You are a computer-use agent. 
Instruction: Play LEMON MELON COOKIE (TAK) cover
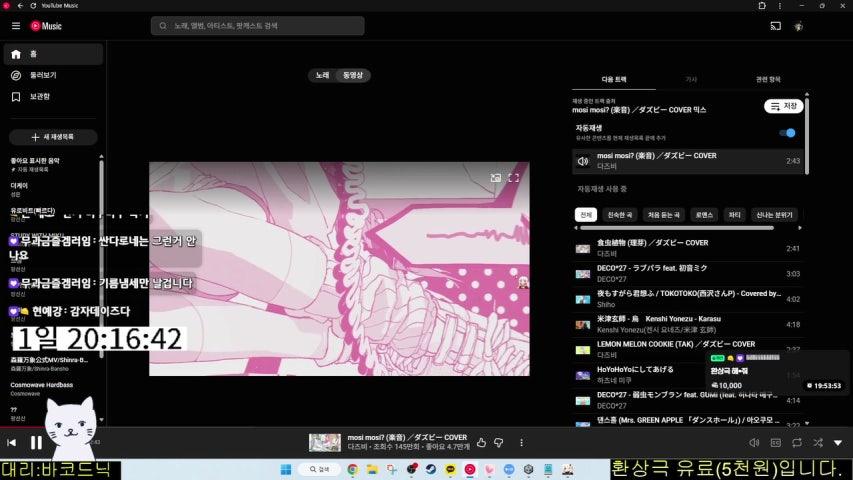coord(688,349)
